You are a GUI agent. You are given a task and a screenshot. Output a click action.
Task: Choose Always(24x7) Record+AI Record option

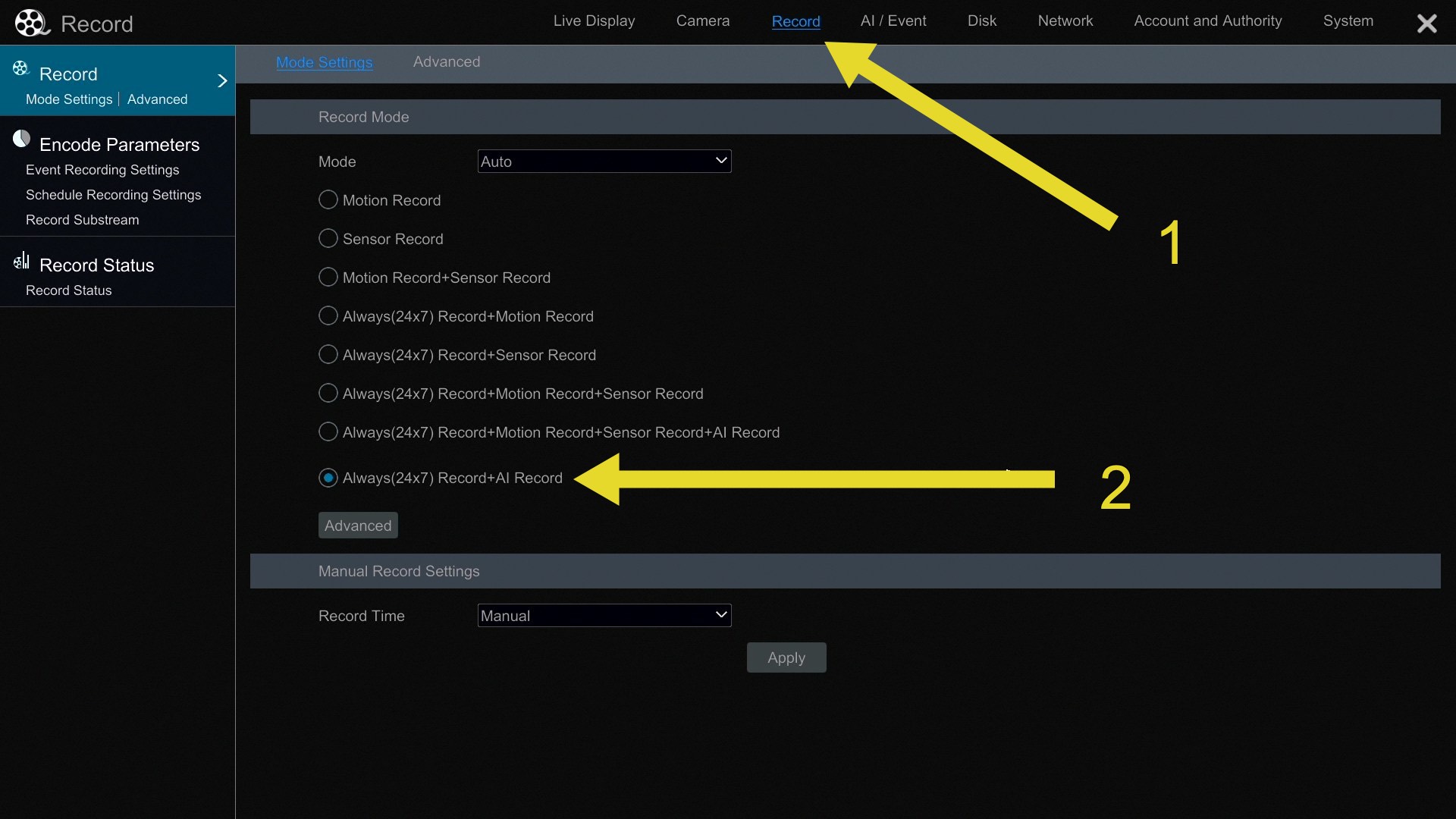click(328, 478)
